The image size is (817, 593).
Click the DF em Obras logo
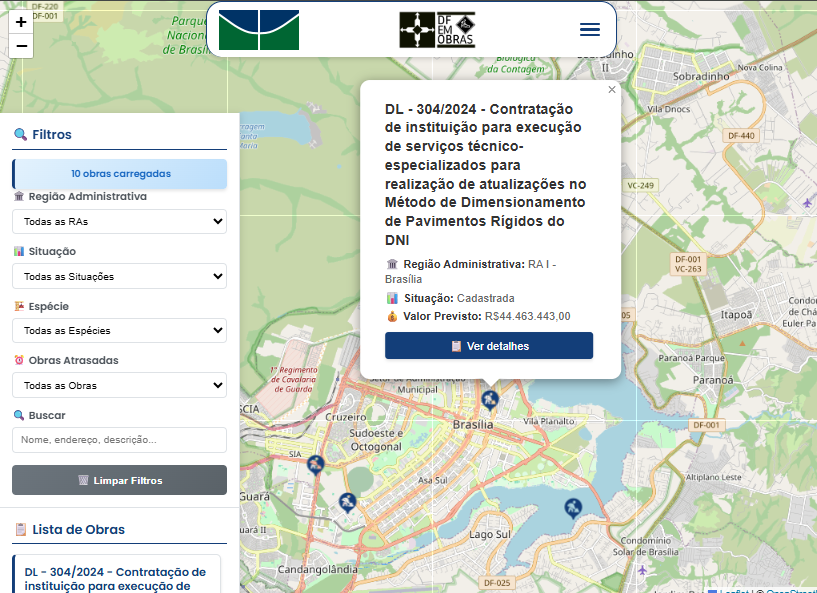click(437, 30)
